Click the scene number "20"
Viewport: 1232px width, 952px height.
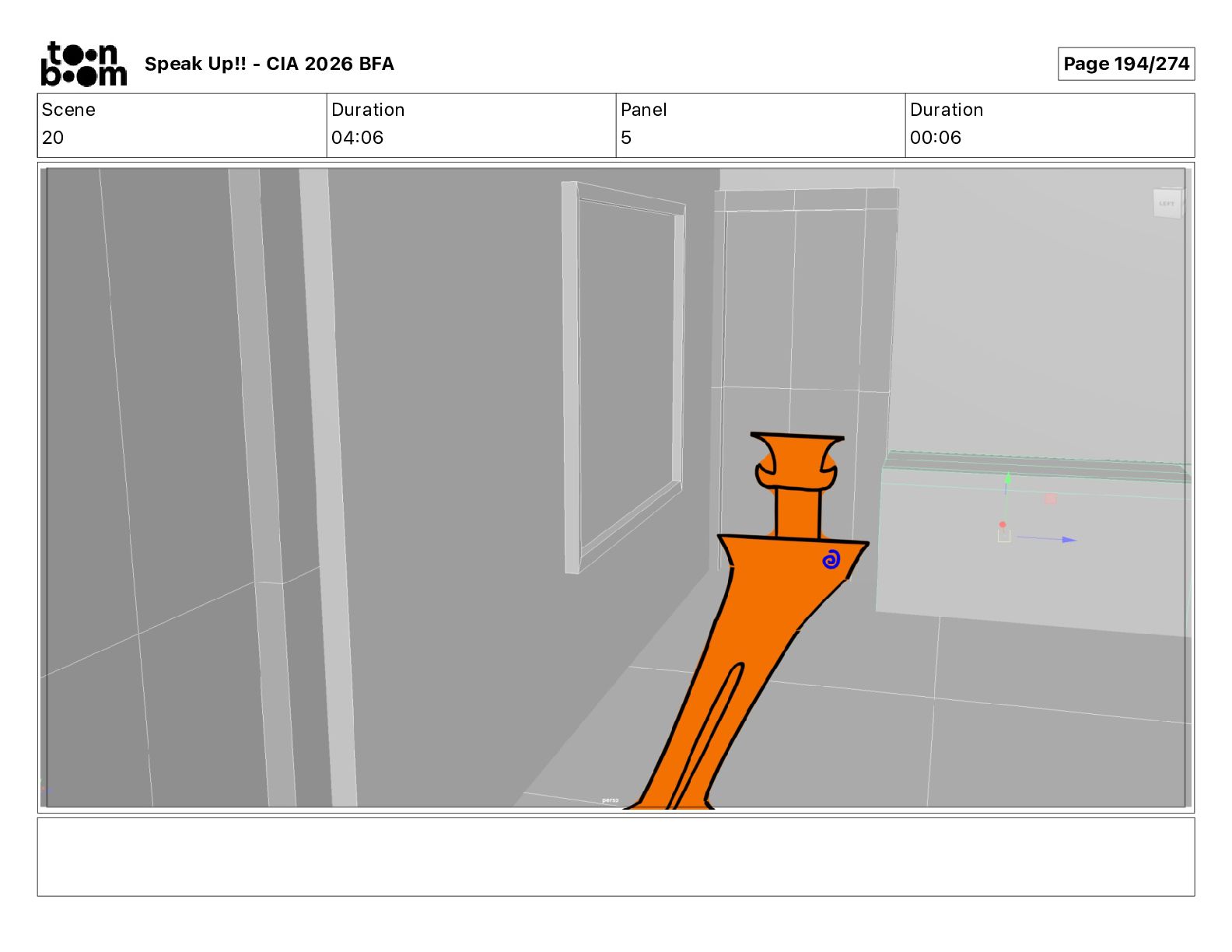(53, 138)
